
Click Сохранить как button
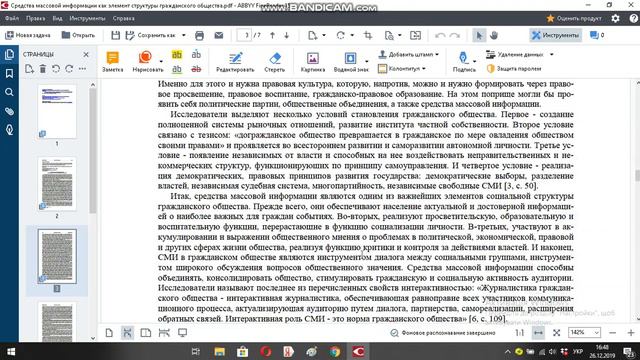(151, 36)
